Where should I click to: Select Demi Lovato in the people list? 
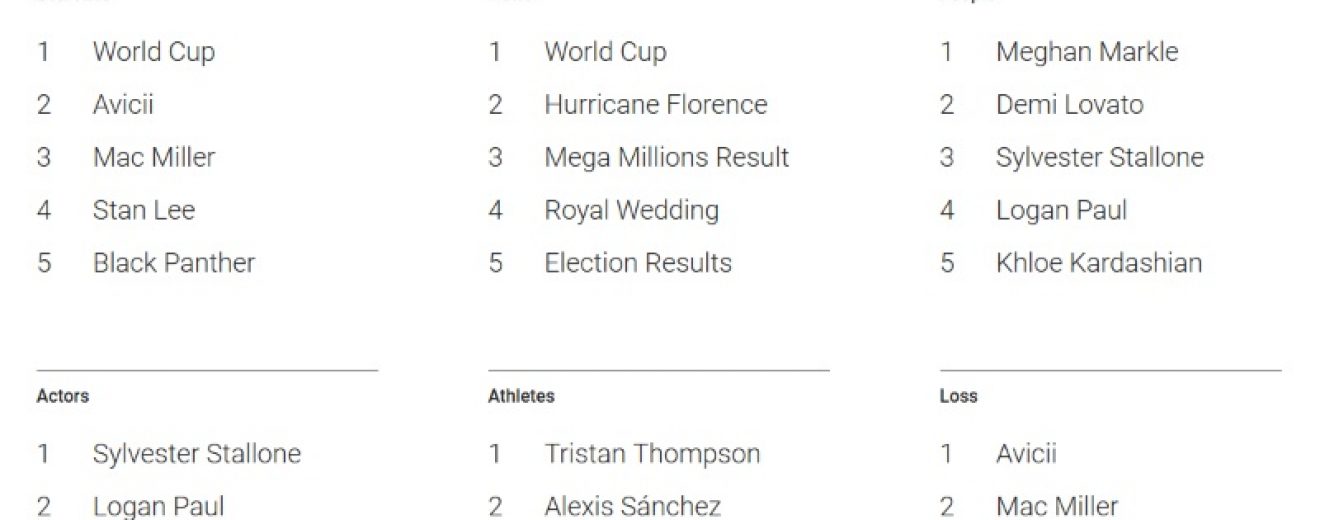coord(1070,105)
